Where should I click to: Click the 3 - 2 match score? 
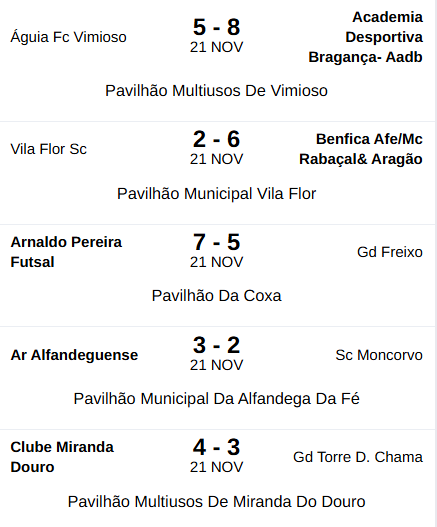[216, 345]
